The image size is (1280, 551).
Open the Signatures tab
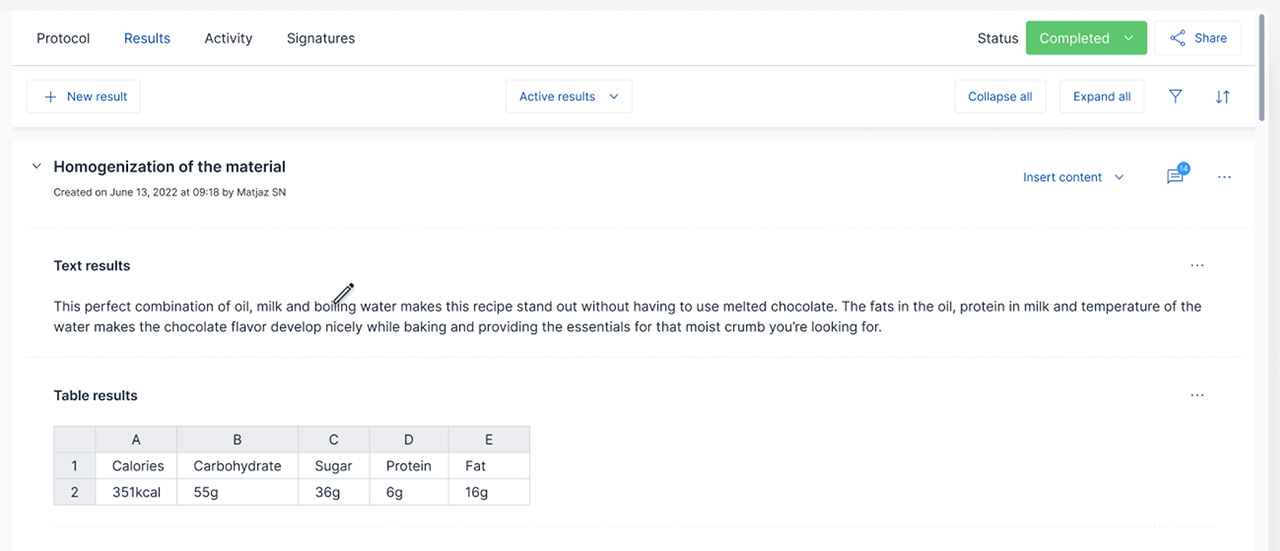tap(320, 38)
